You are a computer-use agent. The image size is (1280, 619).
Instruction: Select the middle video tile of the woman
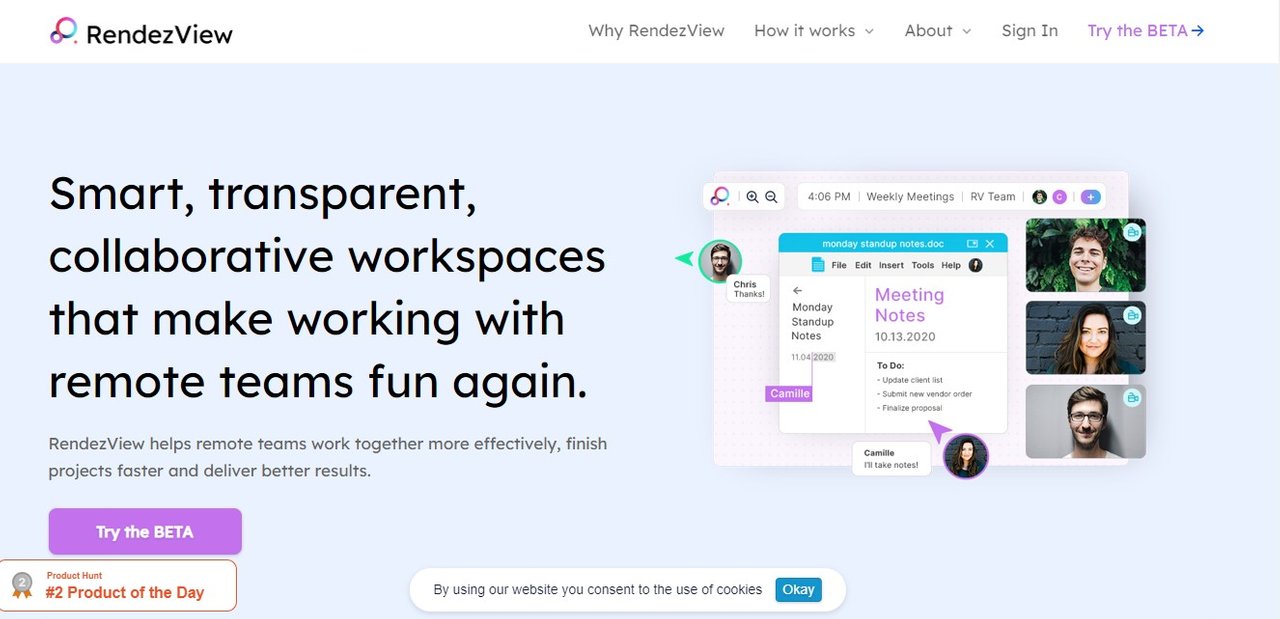(1085, 338)
